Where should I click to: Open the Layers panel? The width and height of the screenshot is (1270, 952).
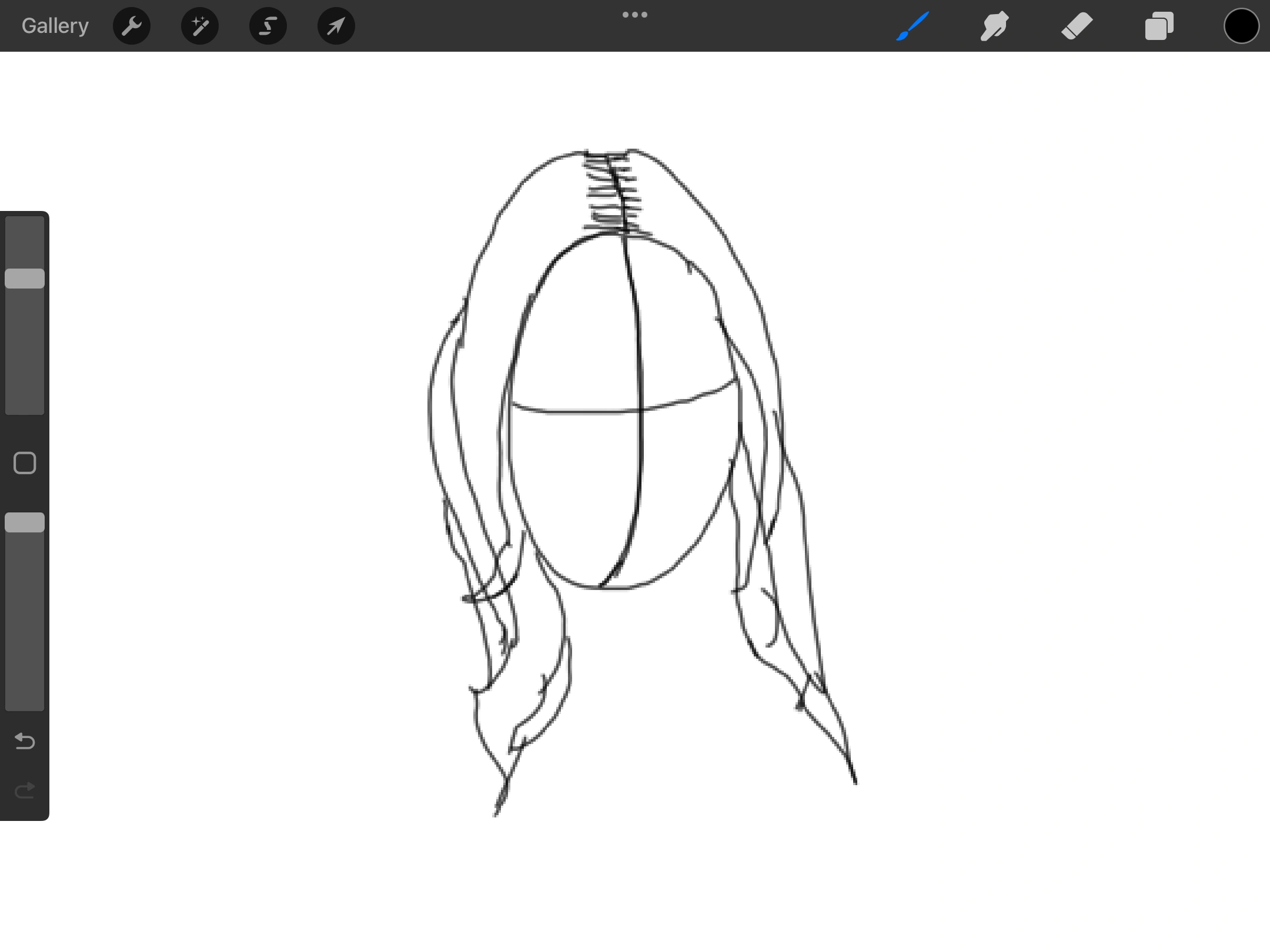(1159, 25)
